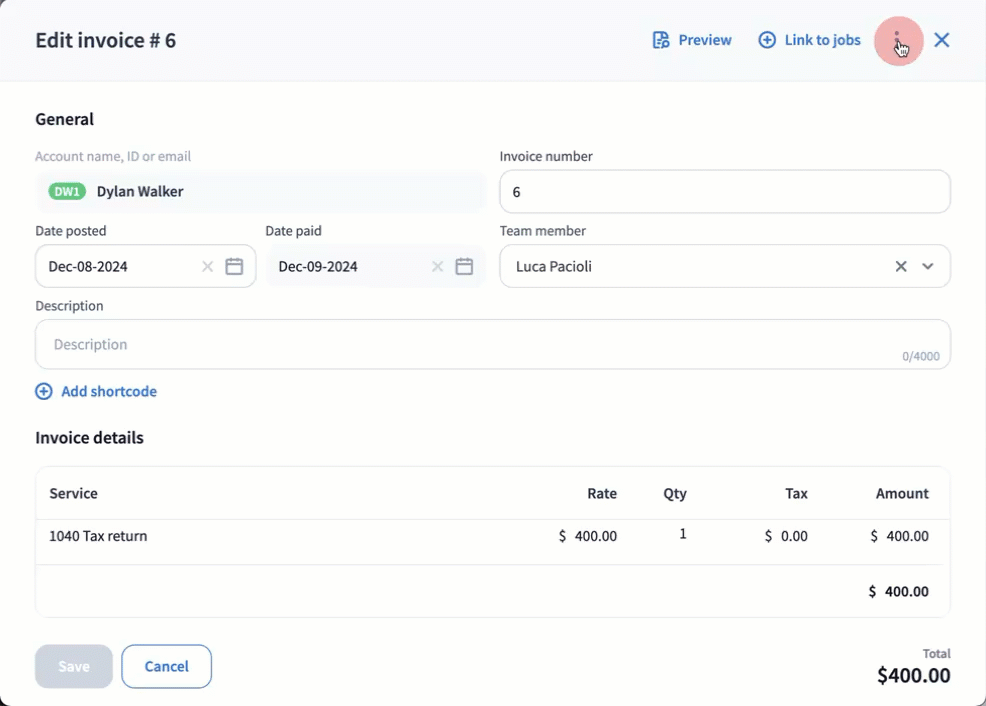Click the Link to jobs plus icon
The image size is (986, 706).
(x=767, y=40)
